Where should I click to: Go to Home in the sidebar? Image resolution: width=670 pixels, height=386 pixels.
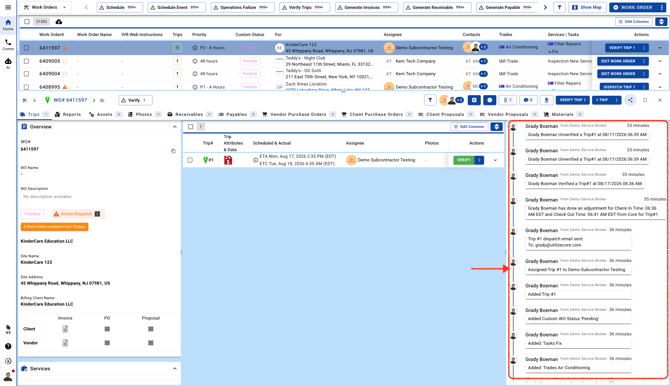click(x=8, y=24)
